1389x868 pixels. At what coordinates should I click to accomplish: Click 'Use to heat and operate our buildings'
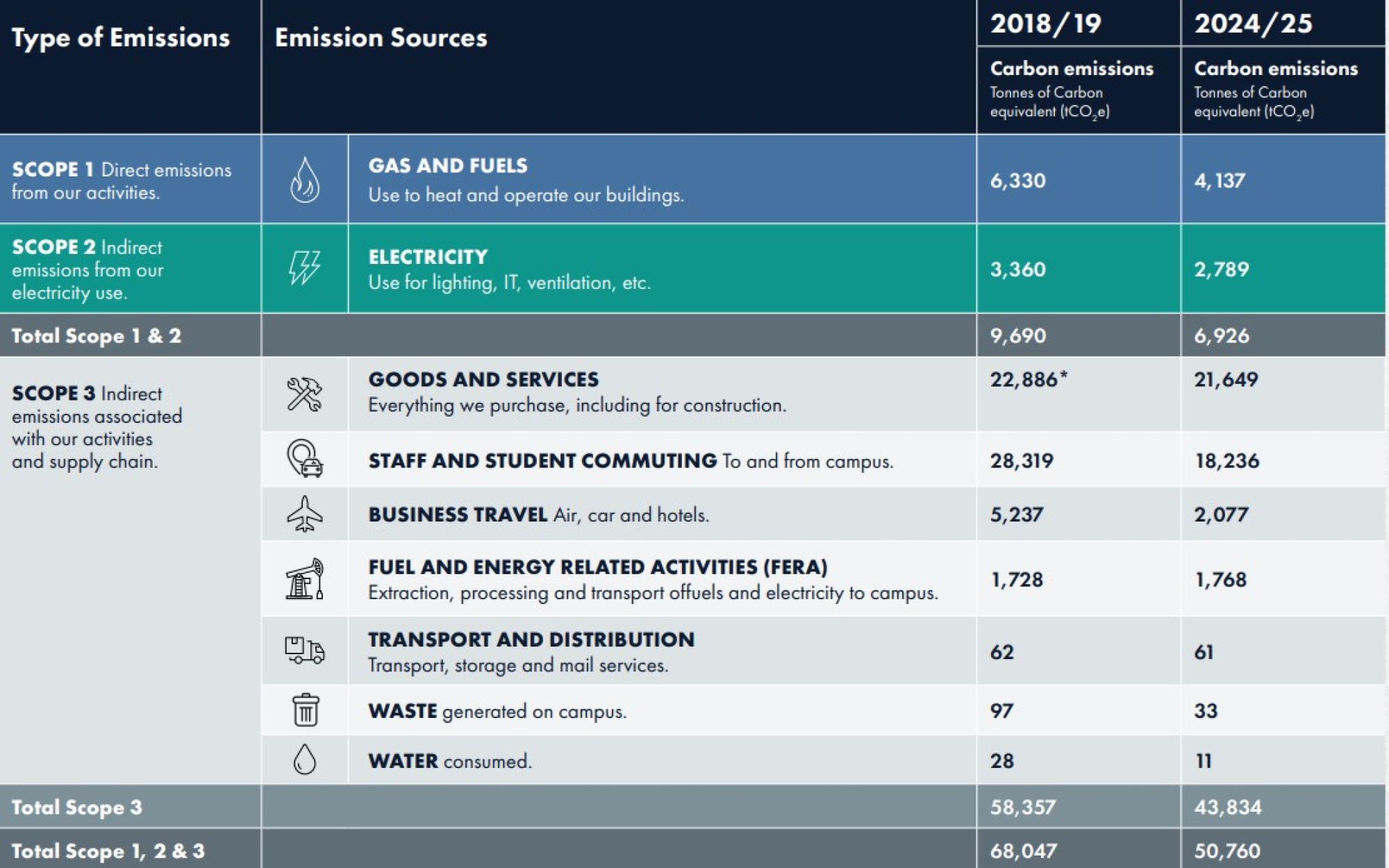click(526, 195)
